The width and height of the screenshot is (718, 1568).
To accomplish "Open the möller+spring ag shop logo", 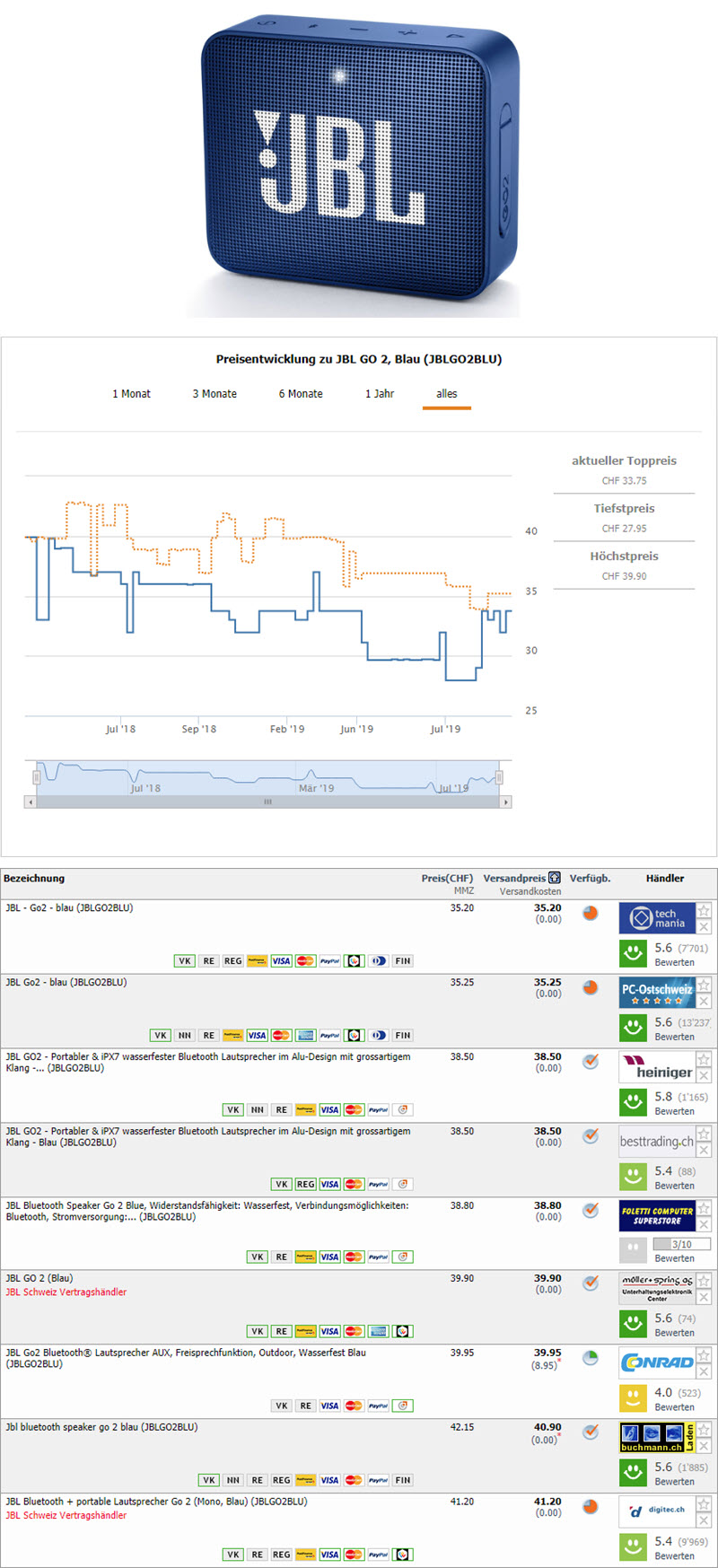I will [657, 1289].
